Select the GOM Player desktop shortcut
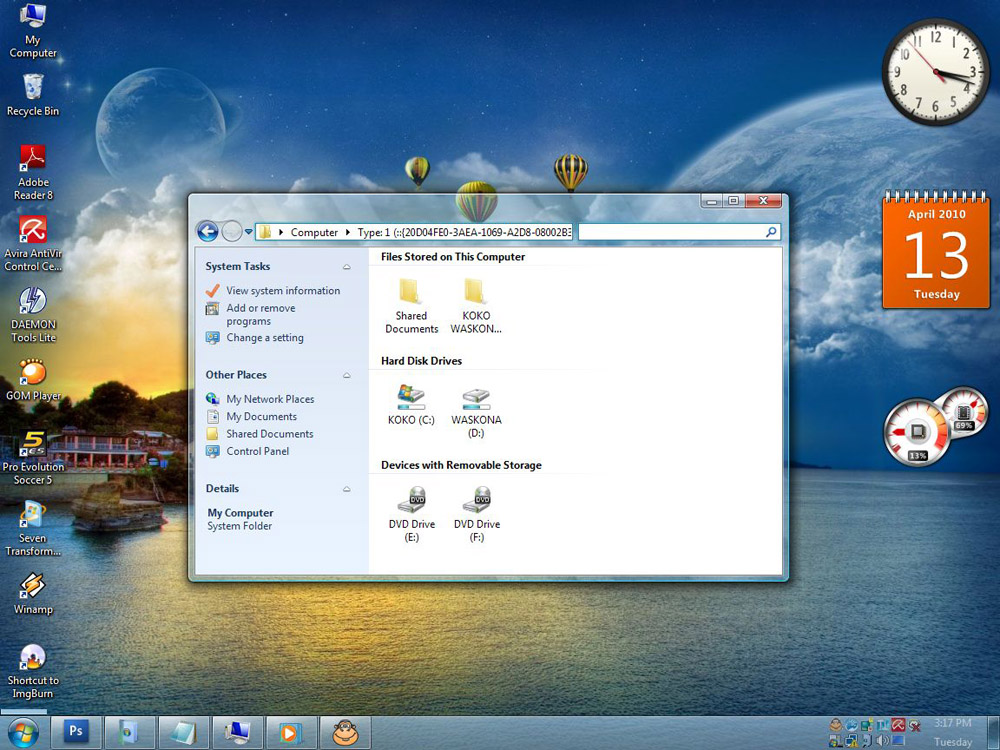1000x750 pixels. [x=33, y=380]
